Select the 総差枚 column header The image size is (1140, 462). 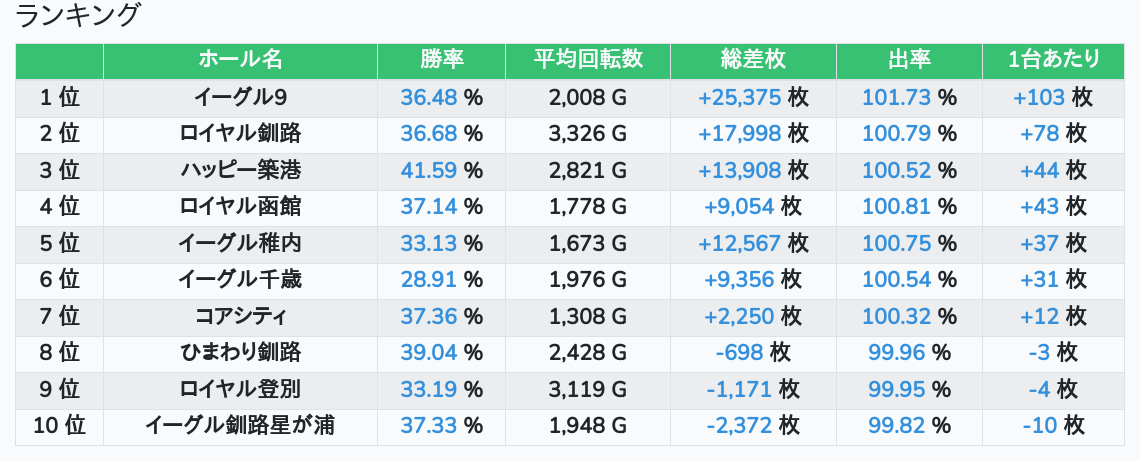753,60
